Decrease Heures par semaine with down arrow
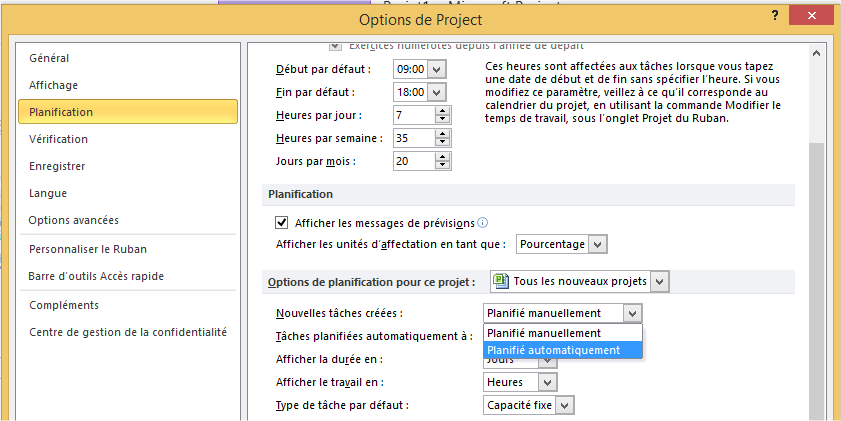 click(442, 142)
